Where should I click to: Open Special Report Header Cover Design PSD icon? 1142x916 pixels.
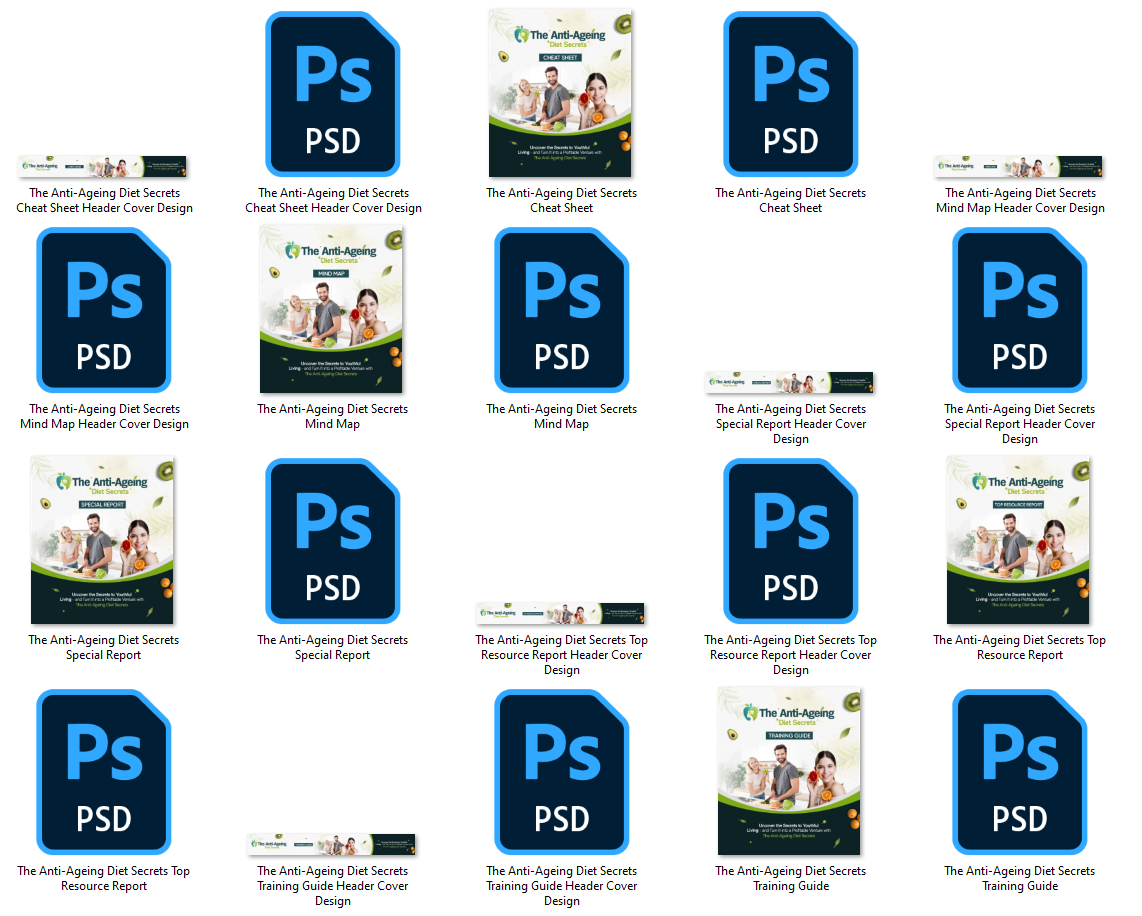pos(1019,310)
